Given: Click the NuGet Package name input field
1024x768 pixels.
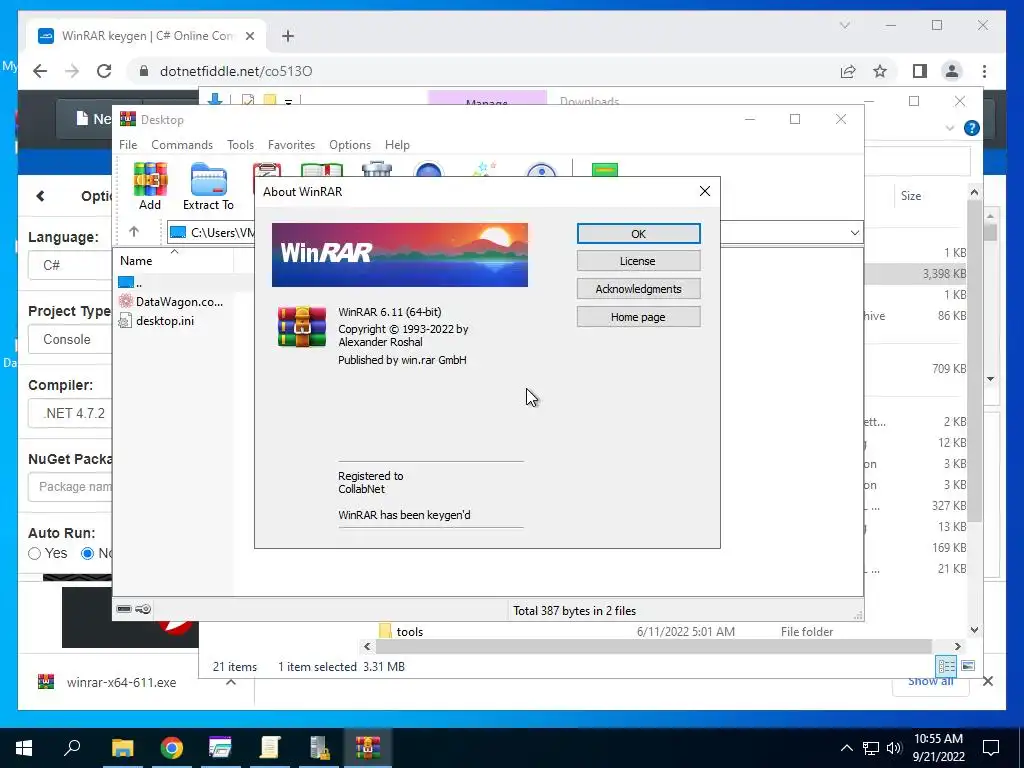Looking at the screenshot, I should click(70, 487).
